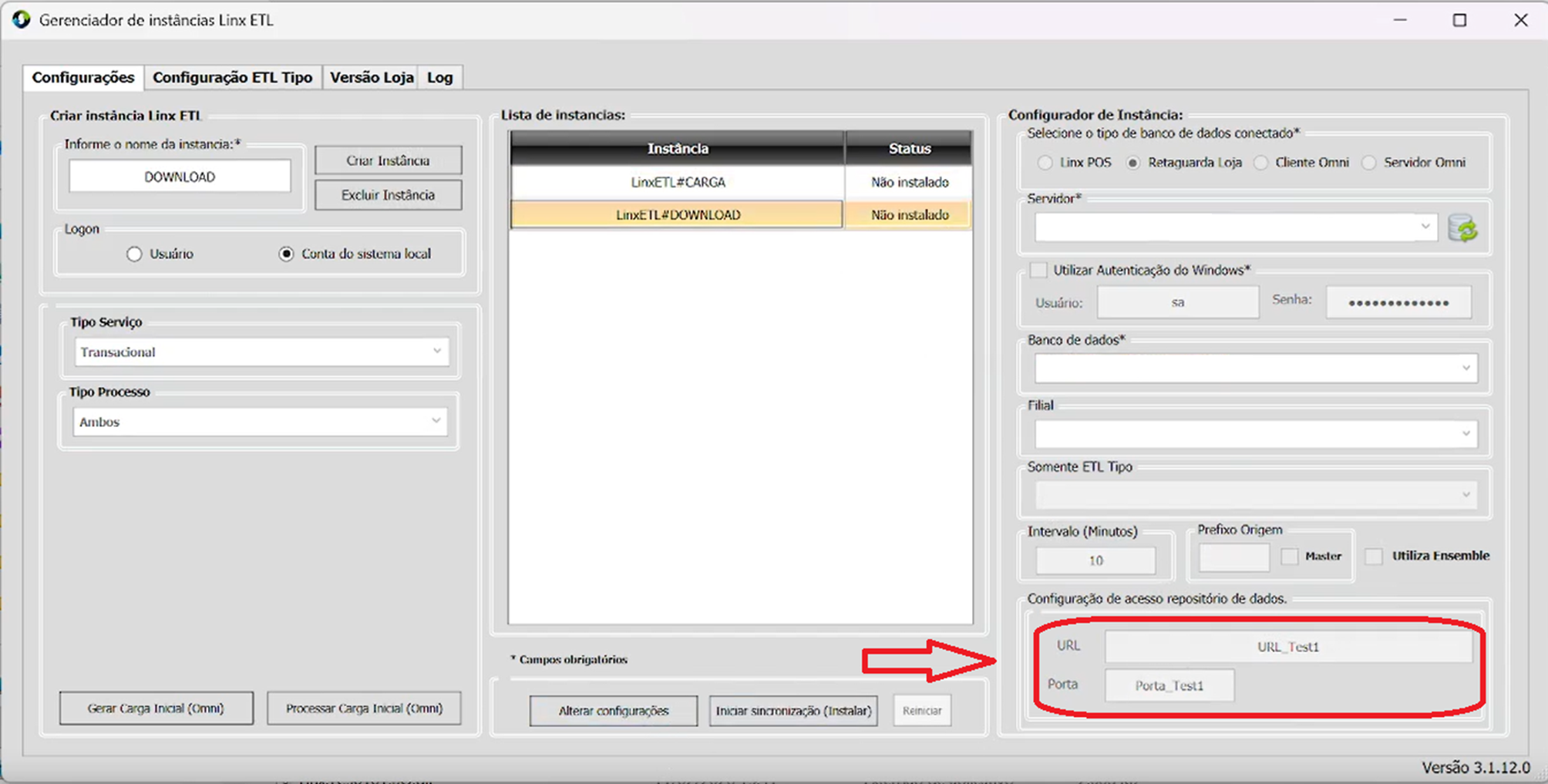The width and height of the screenshot is (1548, 784).
Task: Click Gerar Carga Inicial (Omni) button
Action: point(156,708)
